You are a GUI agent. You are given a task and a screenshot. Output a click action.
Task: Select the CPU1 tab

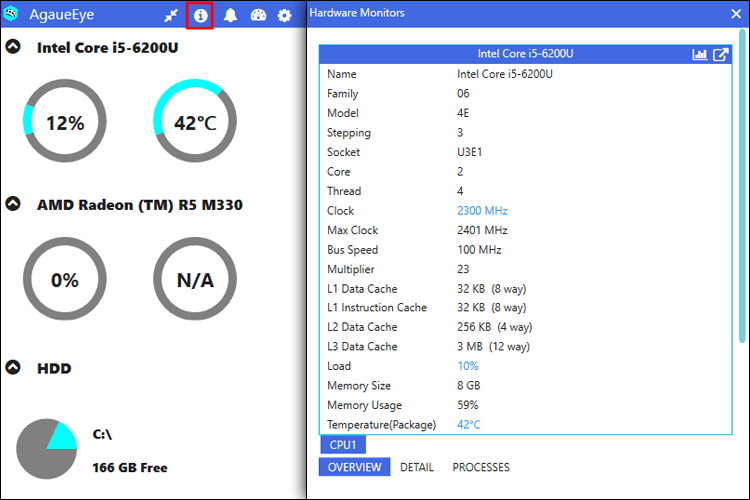pos(343,444)
